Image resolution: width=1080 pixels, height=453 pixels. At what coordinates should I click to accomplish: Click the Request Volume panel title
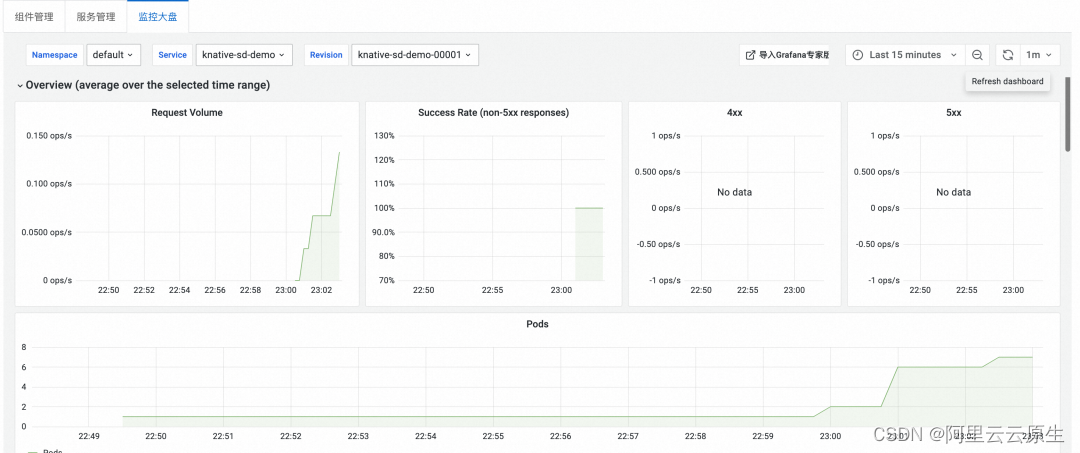tap(187, 113)
